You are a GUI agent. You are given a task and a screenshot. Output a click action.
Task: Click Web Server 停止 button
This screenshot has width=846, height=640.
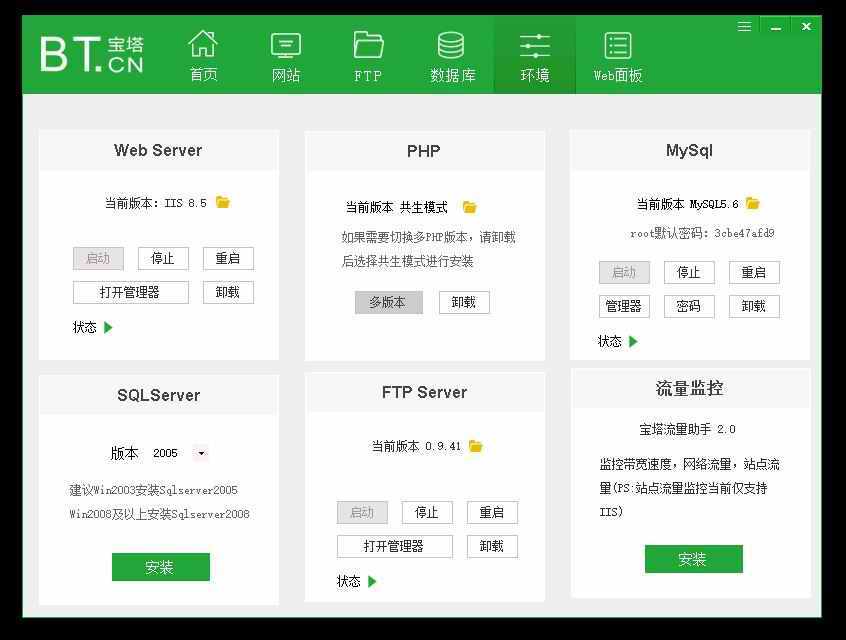[x=163, y=258]
